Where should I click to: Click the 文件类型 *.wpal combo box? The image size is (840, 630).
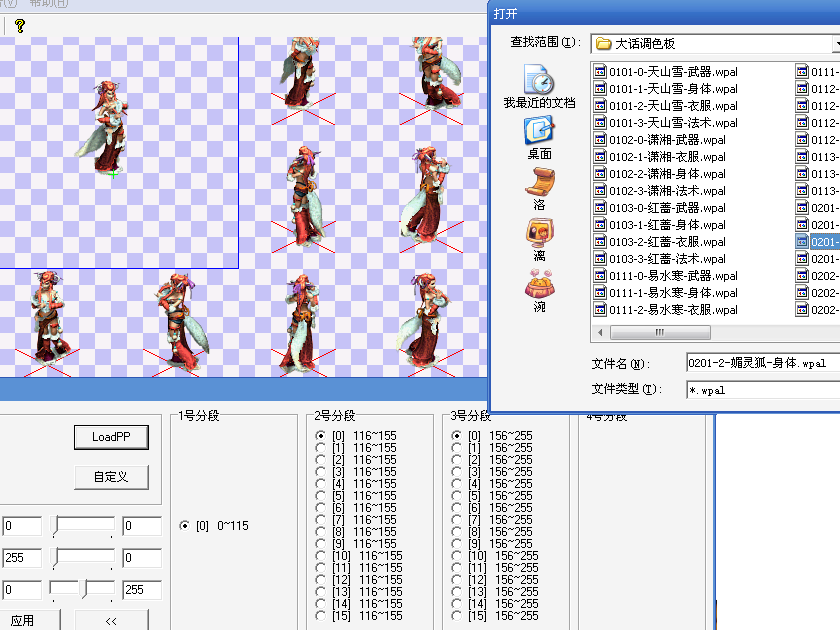[763, 390]
